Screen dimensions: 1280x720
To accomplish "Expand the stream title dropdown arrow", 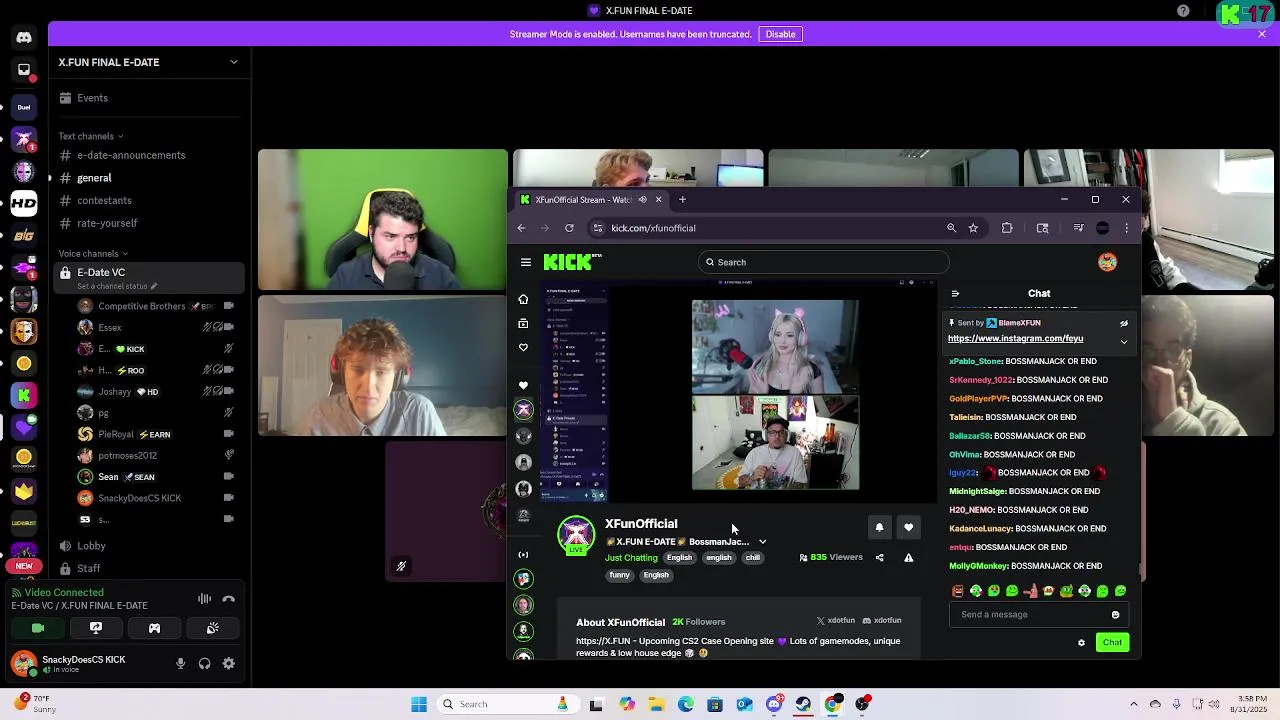I will [762, 542].
